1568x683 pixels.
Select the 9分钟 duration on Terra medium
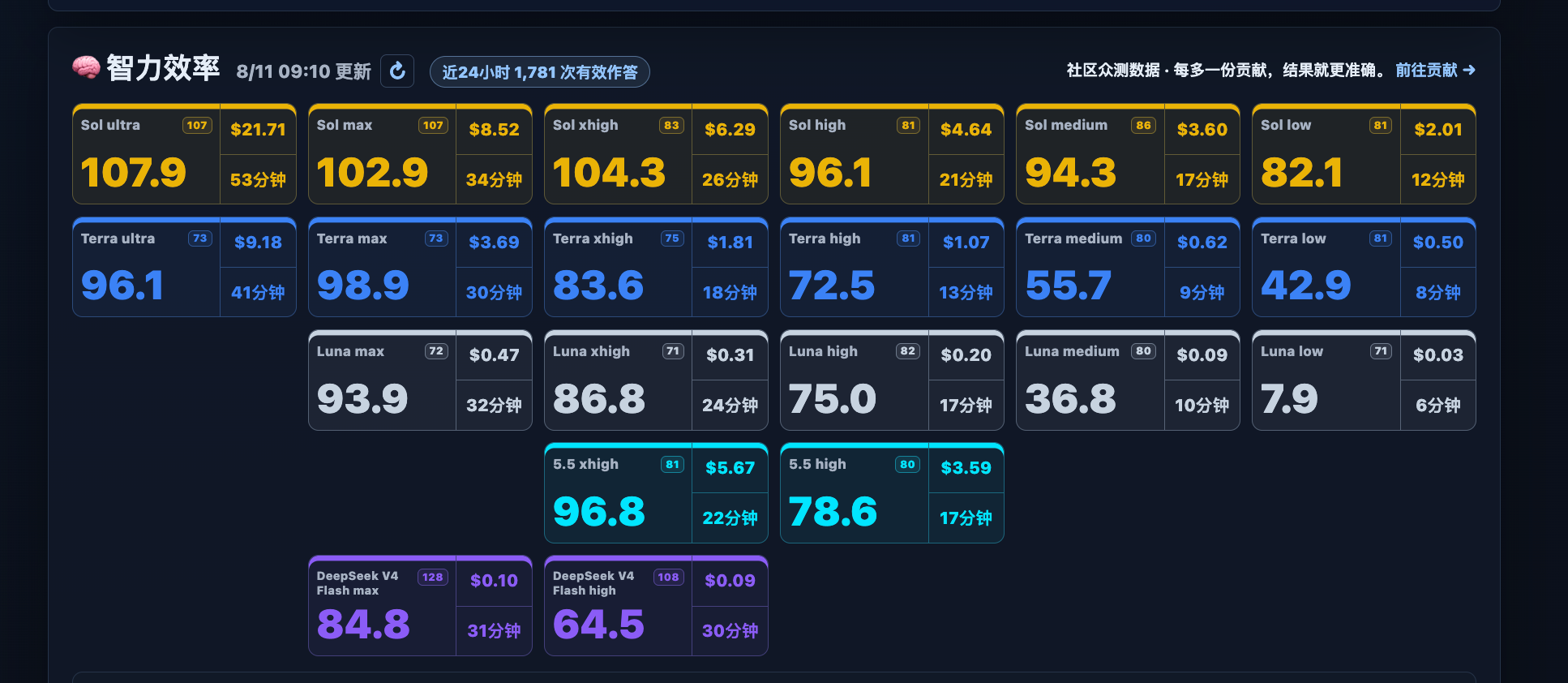tap(1202, 293)
